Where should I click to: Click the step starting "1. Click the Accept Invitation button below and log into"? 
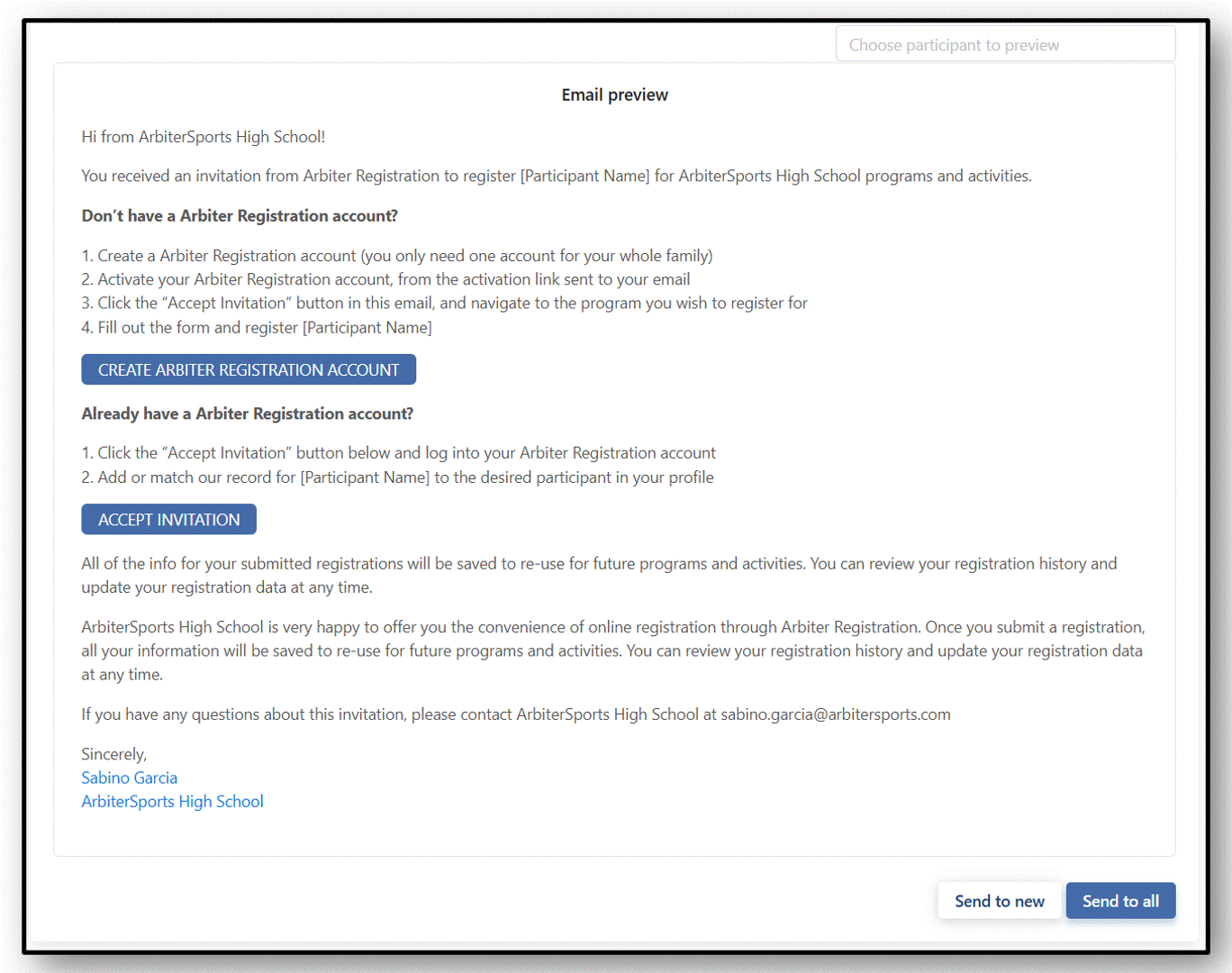[x=399, y=452]
